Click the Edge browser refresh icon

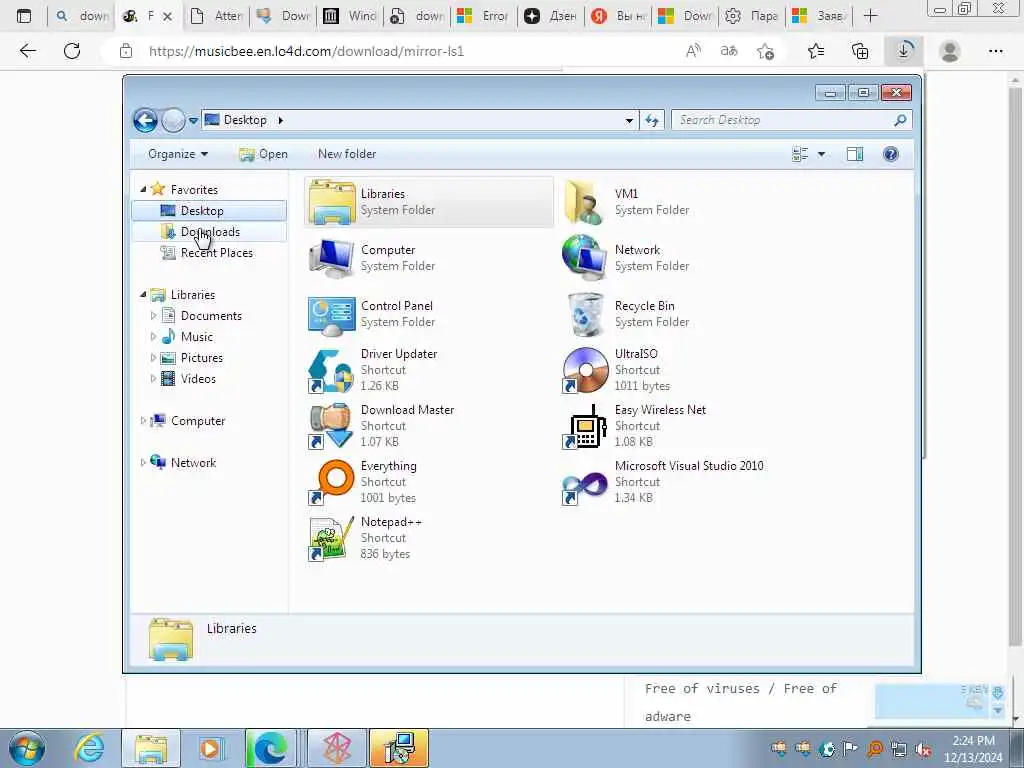pyautogui.click(x=72, y=51)
